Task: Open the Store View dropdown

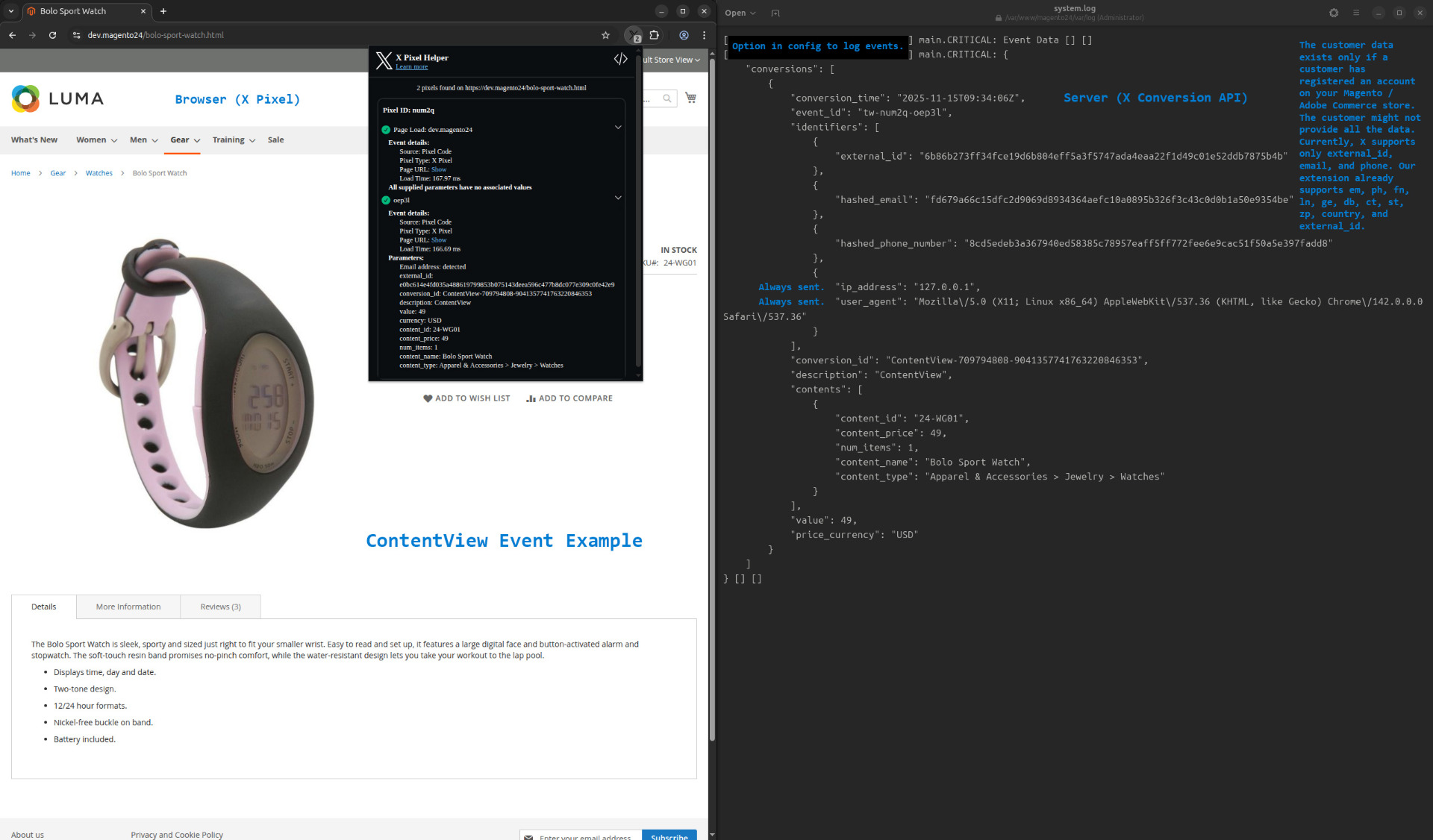Action: pyautogui.click(x=671, y=60)
